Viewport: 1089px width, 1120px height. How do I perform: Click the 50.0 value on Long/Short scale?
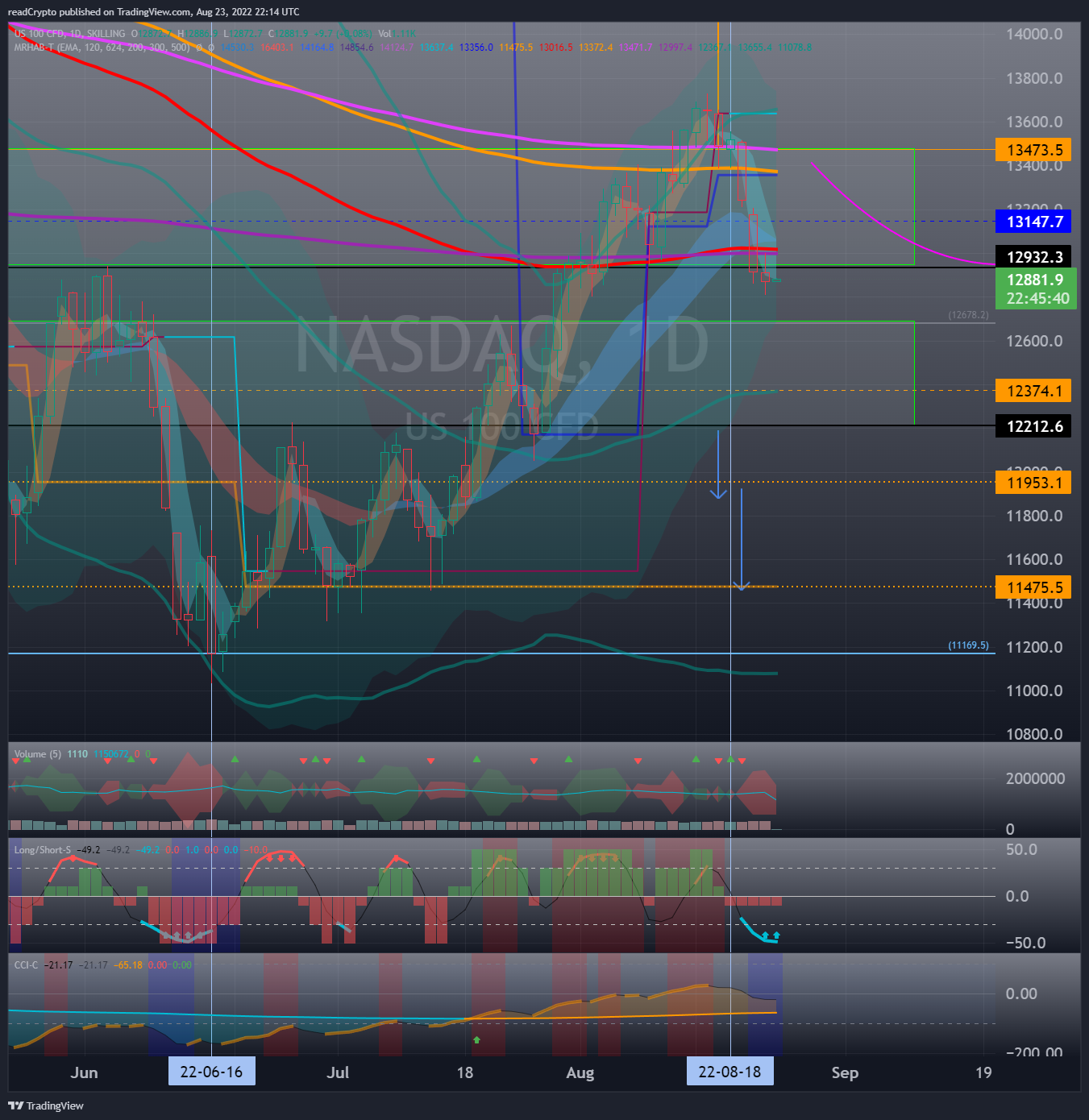[1021, 850]
